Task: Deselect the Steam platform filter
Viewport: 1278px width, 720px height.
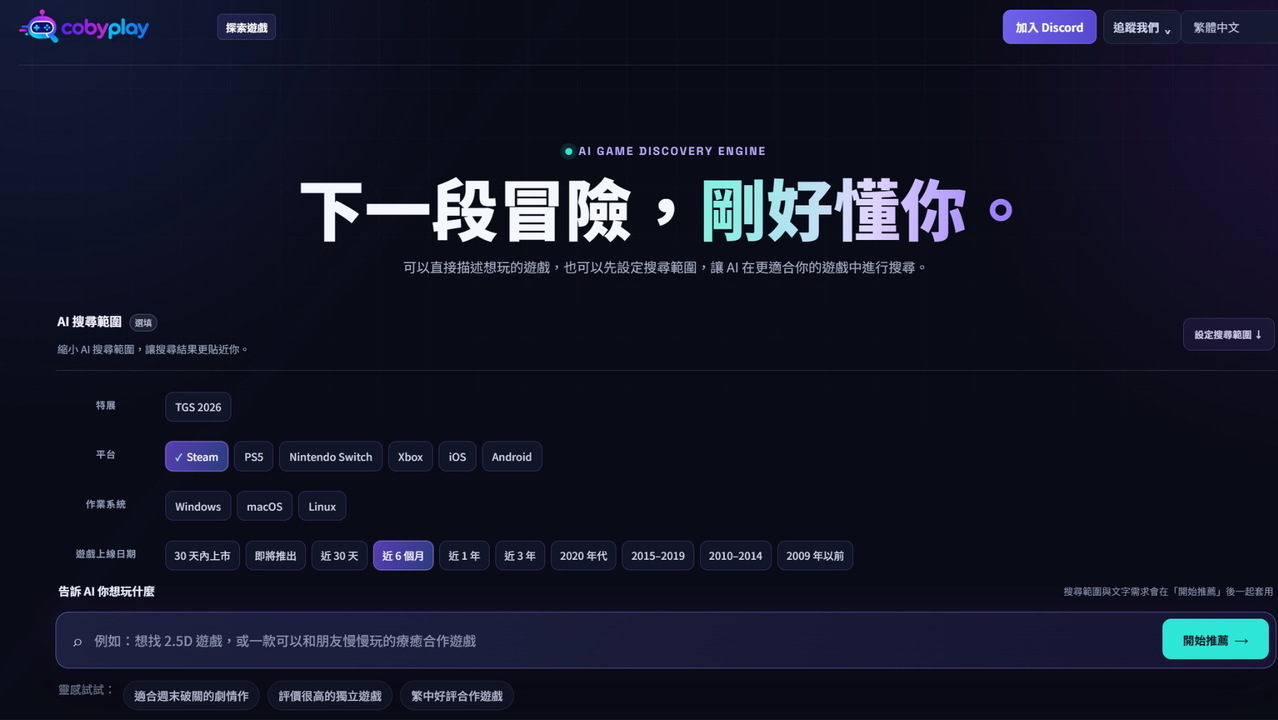Action: tap(196, 456)
